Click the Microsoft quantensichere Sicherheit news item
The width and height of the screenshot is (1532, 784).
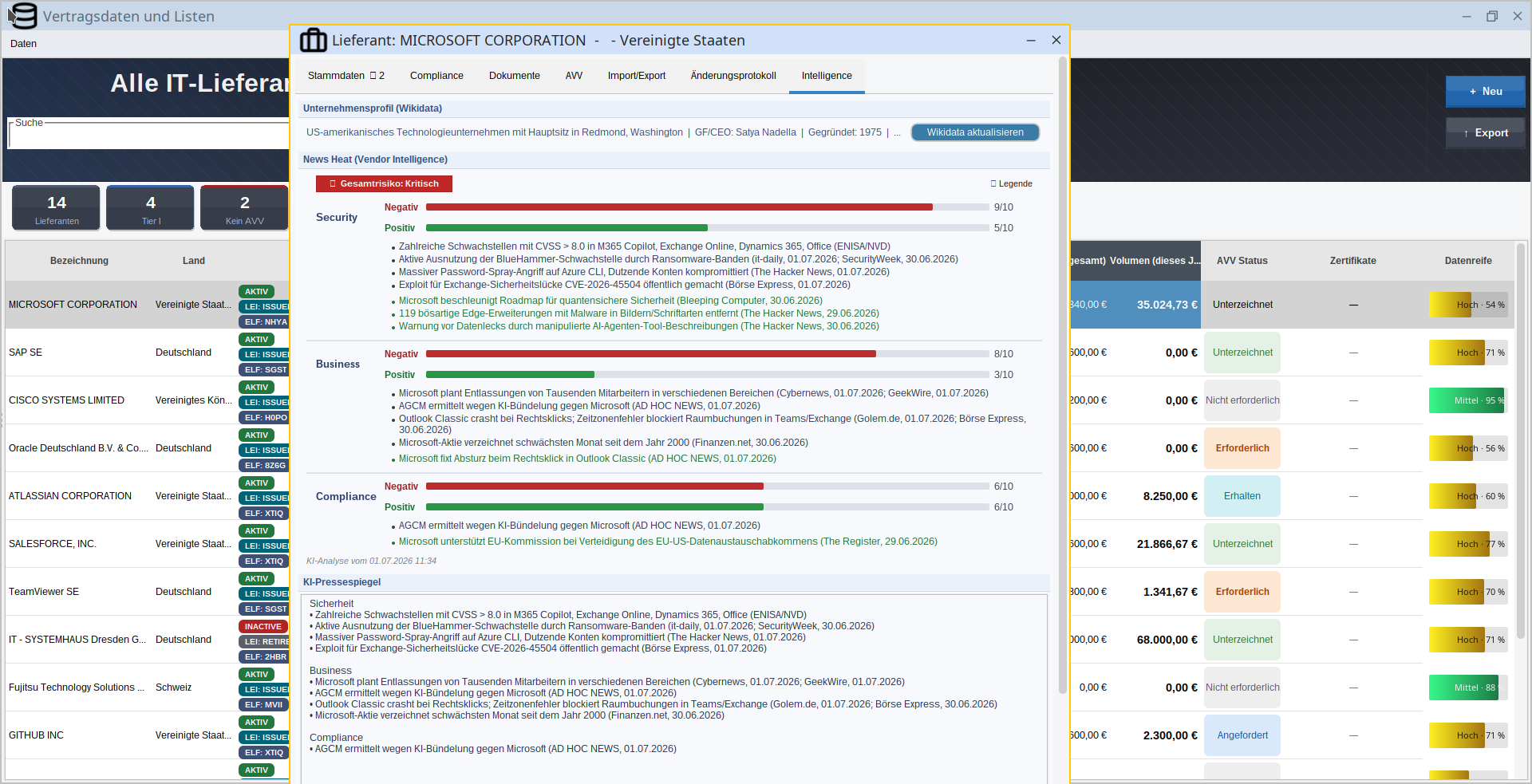tap(610, 301)
